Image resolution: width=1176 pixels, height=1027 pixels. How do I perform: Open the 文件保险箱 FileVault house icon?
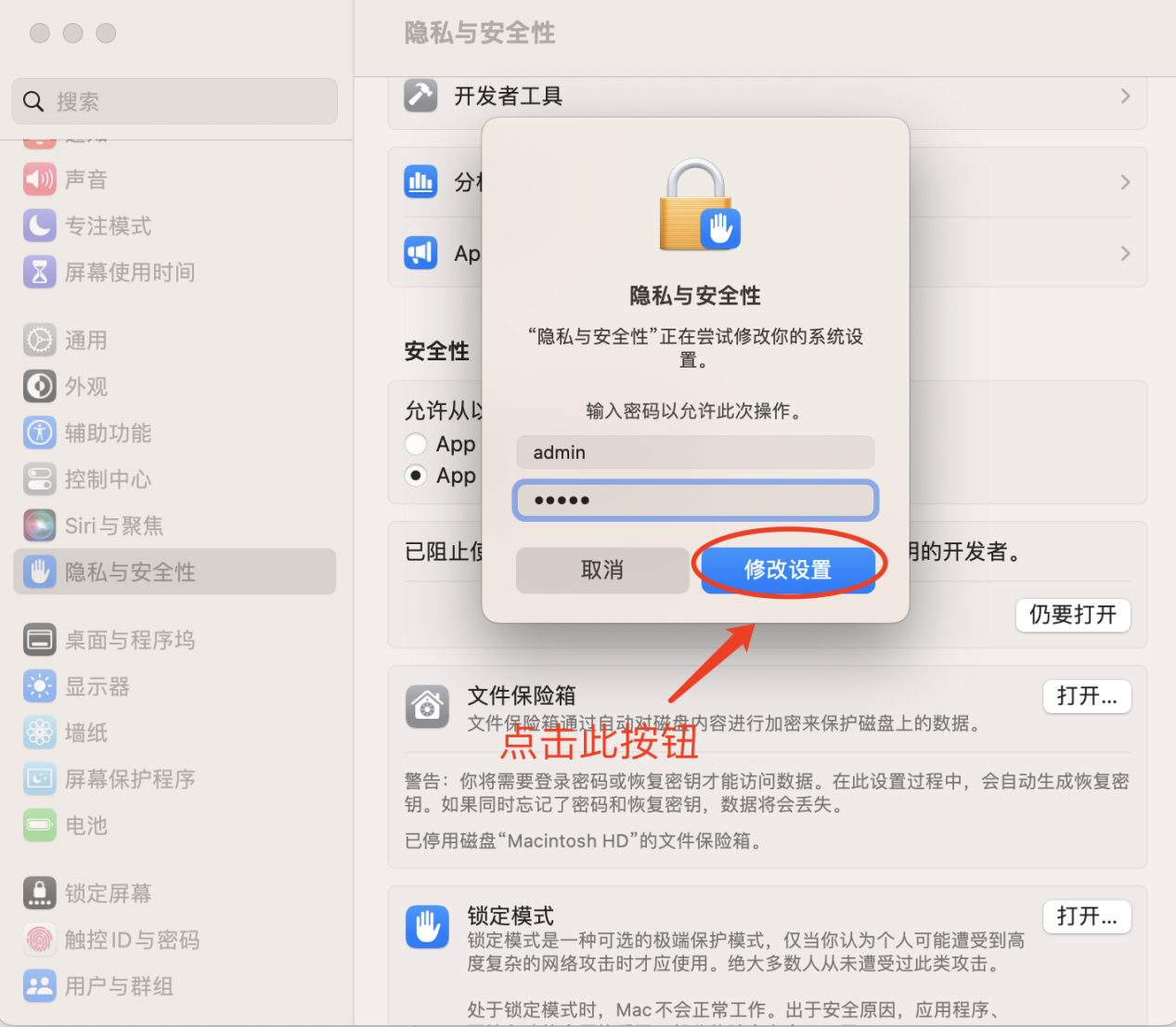click(x=427, y=708)
